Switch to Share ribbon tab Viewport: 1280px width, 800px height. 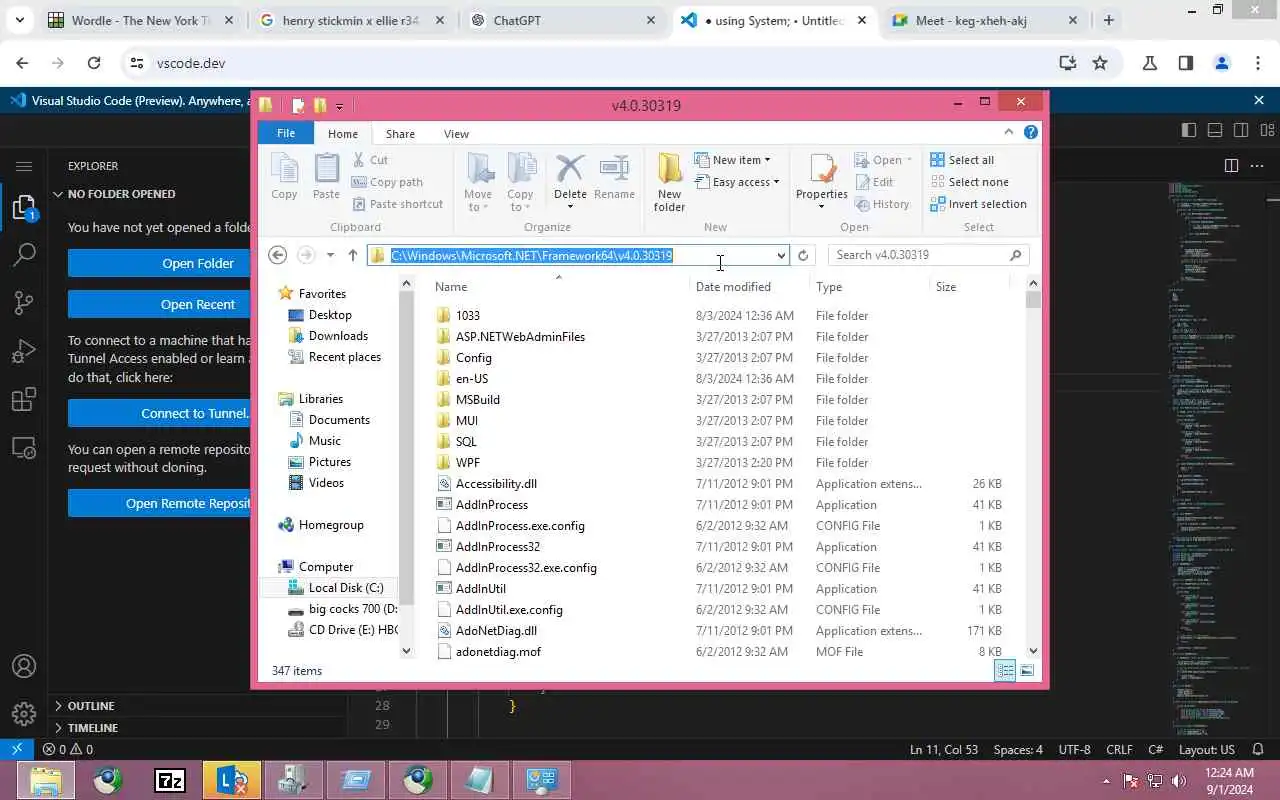click(400, 134)
